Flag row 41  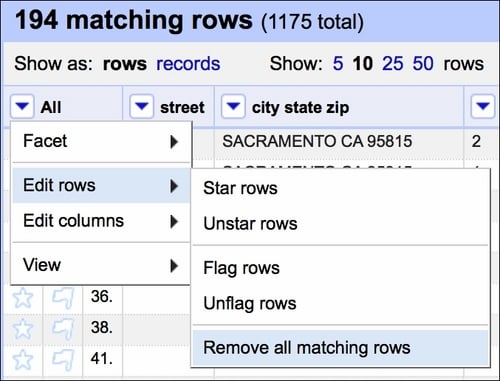coord(63,360)
